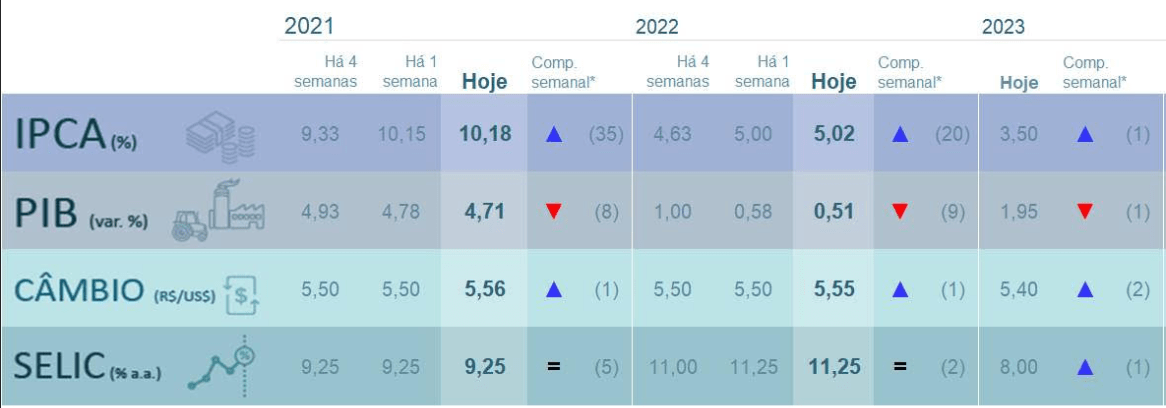Click the PIB tractor and factory icon
This screenshot has height=408, width=1166.
point(218,211)
